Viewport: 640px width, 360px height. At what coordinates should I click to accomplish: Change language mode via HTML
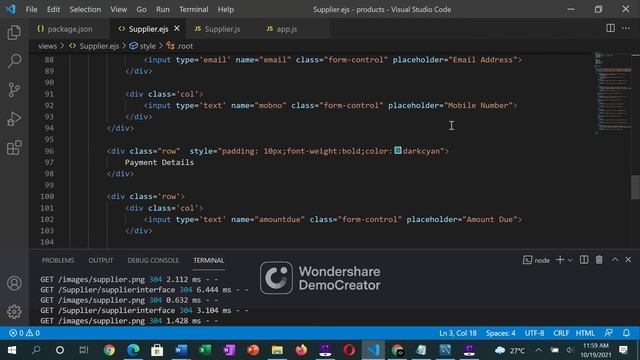pyautogui.click(x=585, y=333)
